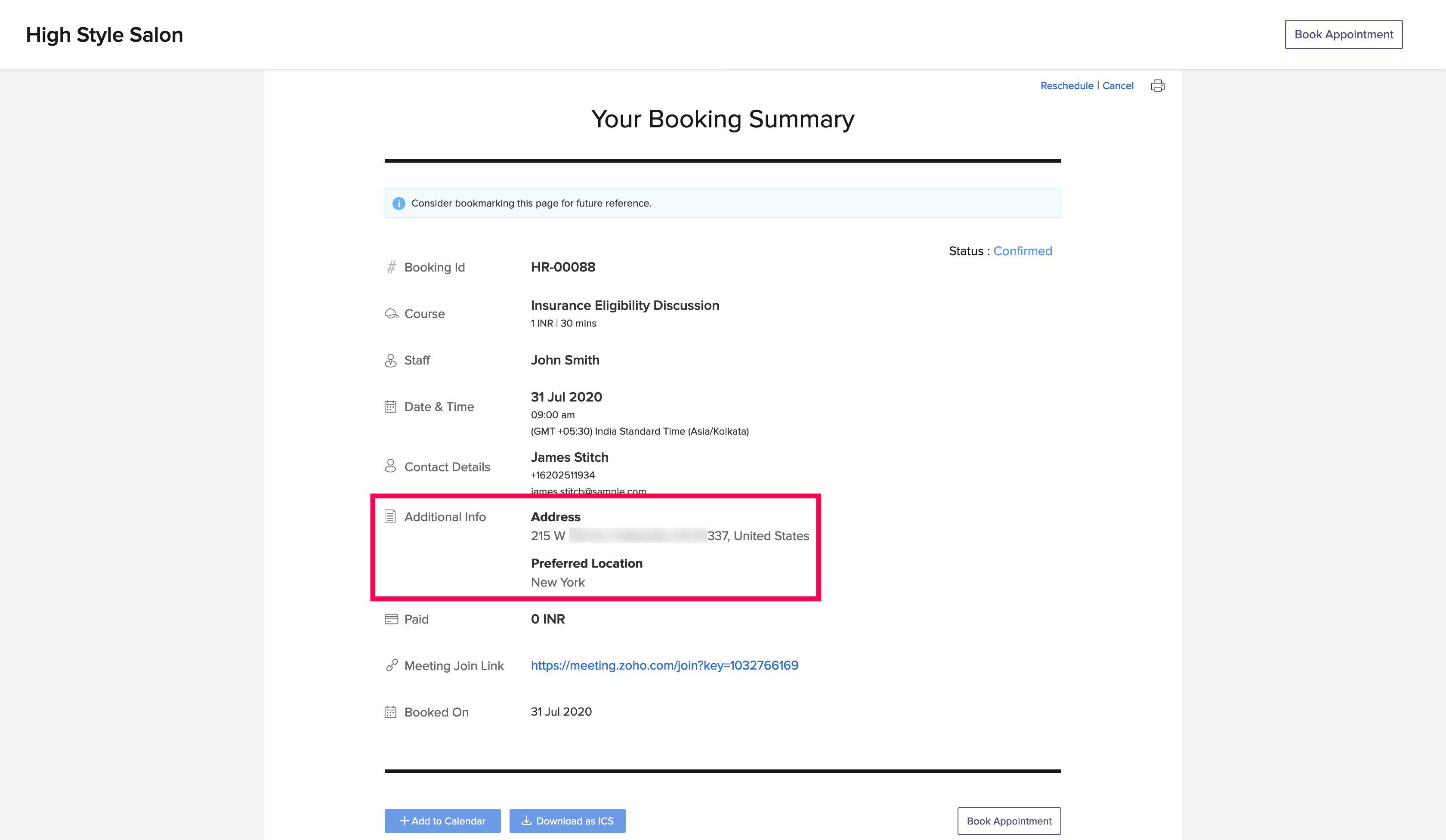Click the Meeting Join Link chain icon
Image resolution: width=1446 pixels, height=840 pixels.
[392, 665]
